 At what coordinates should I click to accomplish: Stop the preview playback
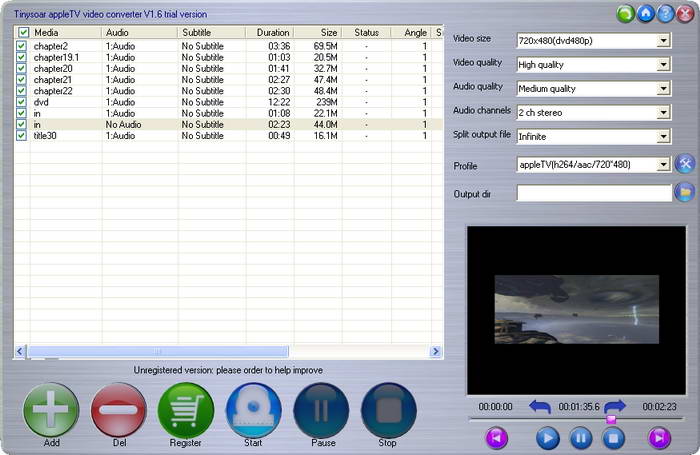614,438
